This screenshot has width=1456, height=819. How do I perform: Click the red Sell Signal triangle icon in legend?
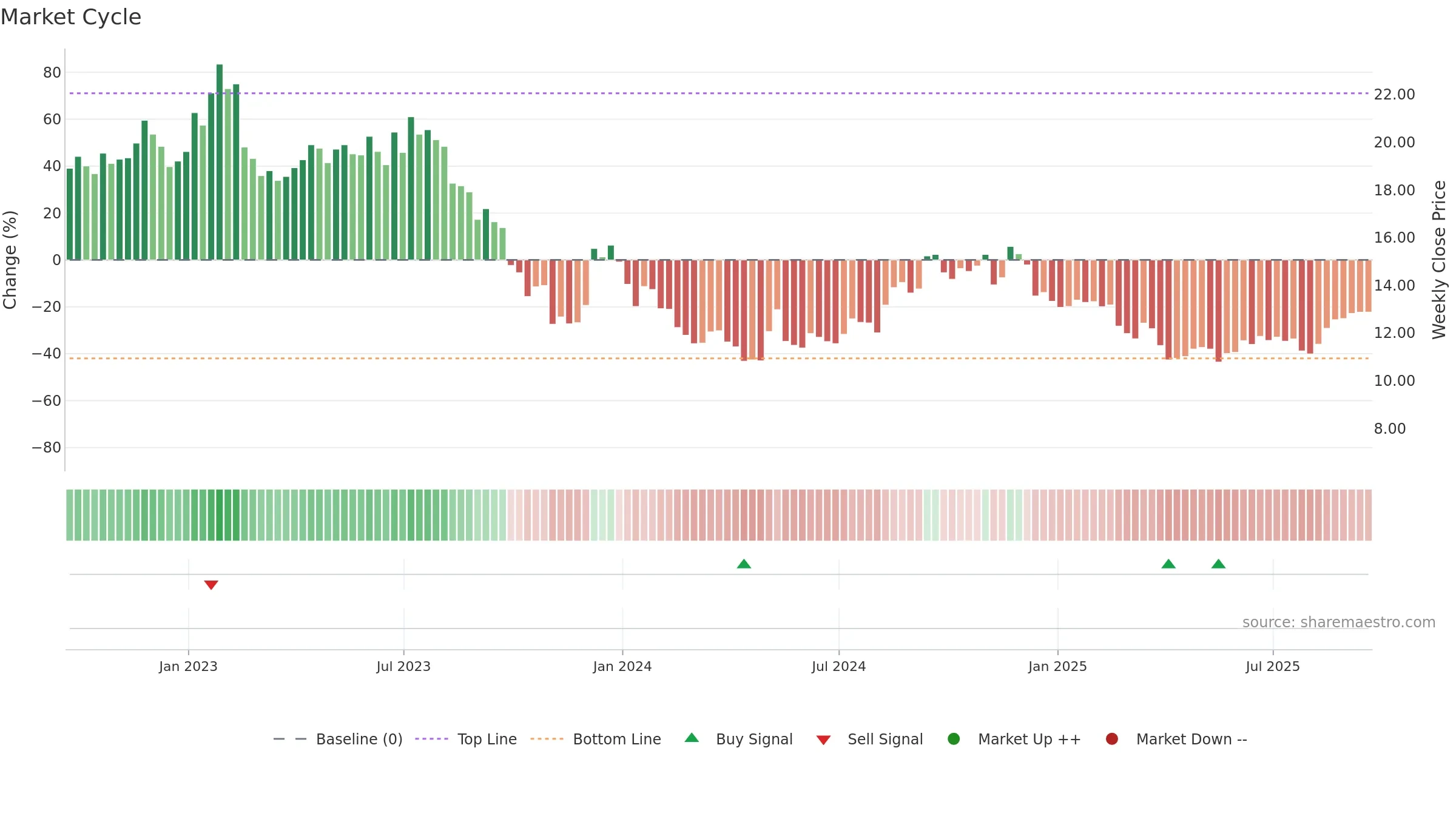tap(823, 740)
